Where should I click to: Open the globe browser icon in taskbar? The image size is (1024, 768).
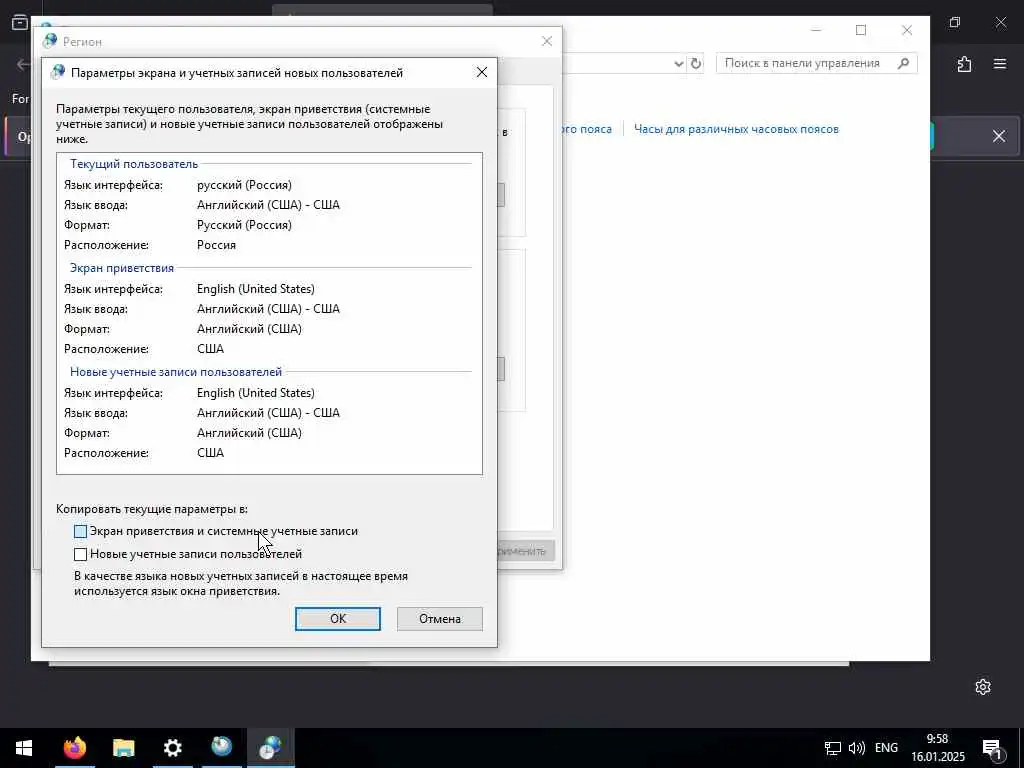click(x=221, y=748)
